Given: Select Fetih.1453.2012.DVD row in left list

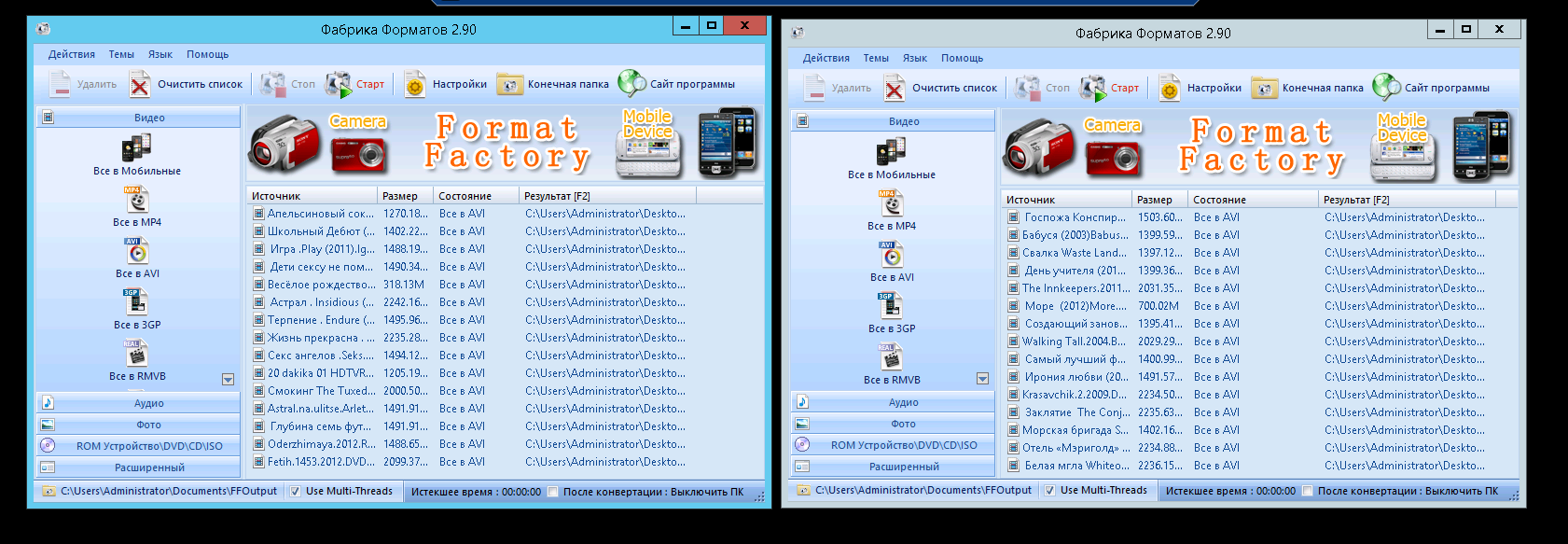Looking at the screenshot, I should pos(505,462).
